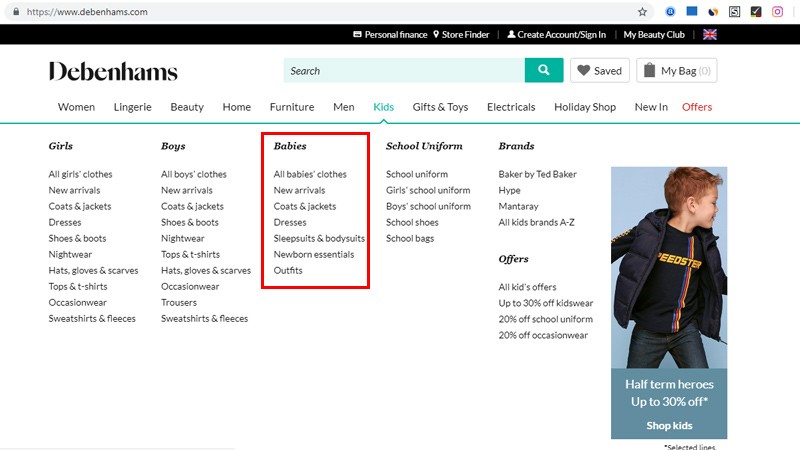Click the Debenhams logo

[x=113, y=71]
